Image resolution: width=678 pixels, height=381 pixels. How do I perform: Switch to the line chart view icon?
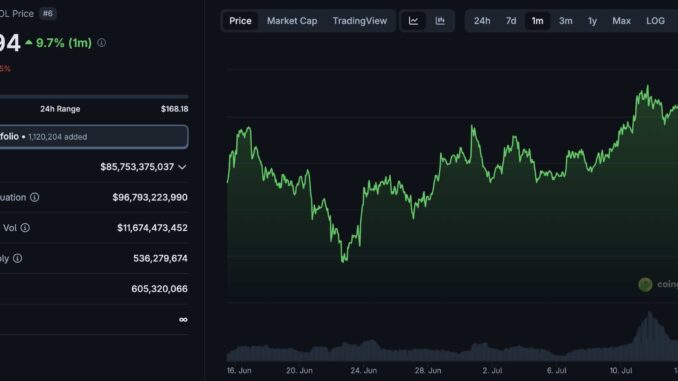coord(413,21)
